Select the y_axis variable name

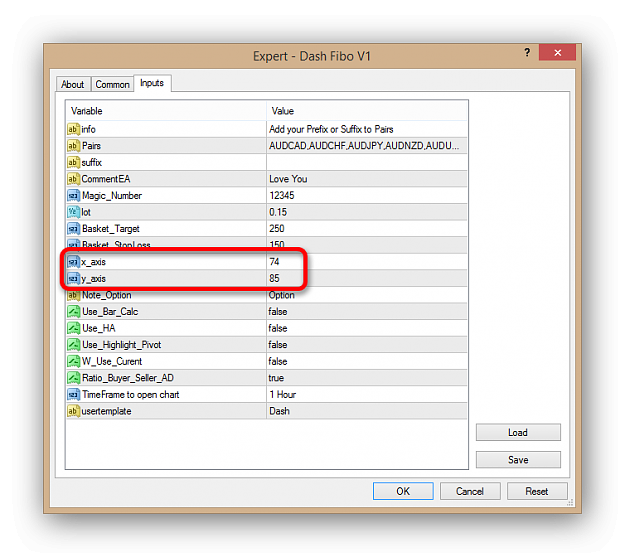coord(93,279)
